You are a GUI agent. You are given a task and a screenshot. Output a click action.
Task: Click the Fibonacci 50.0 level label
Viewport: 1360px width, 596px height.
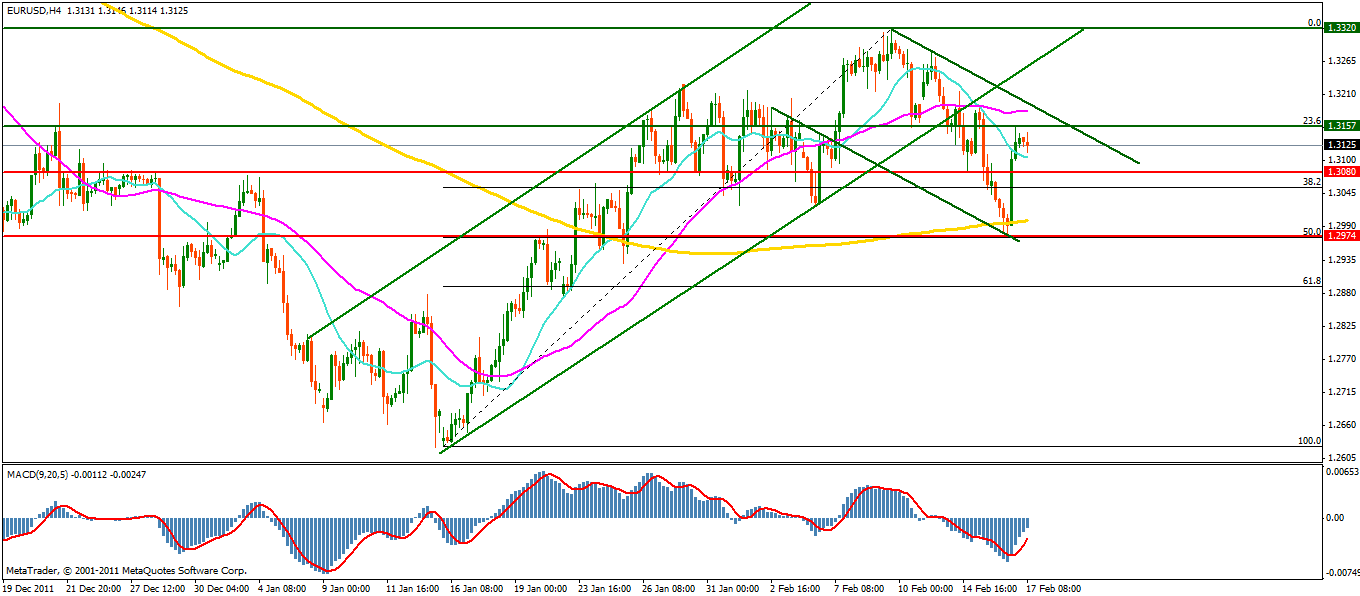pos(1311,231)
